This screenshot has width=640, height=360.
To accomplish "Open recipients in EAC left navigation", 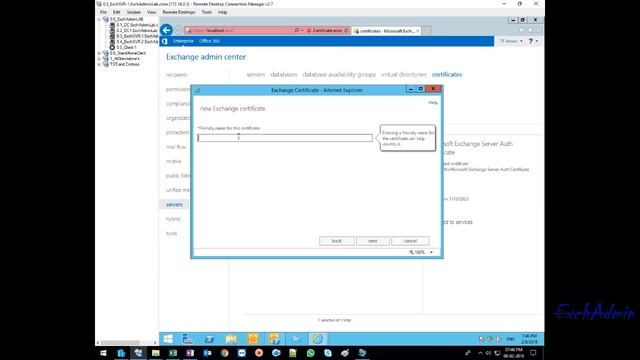I will click(176, 75).
